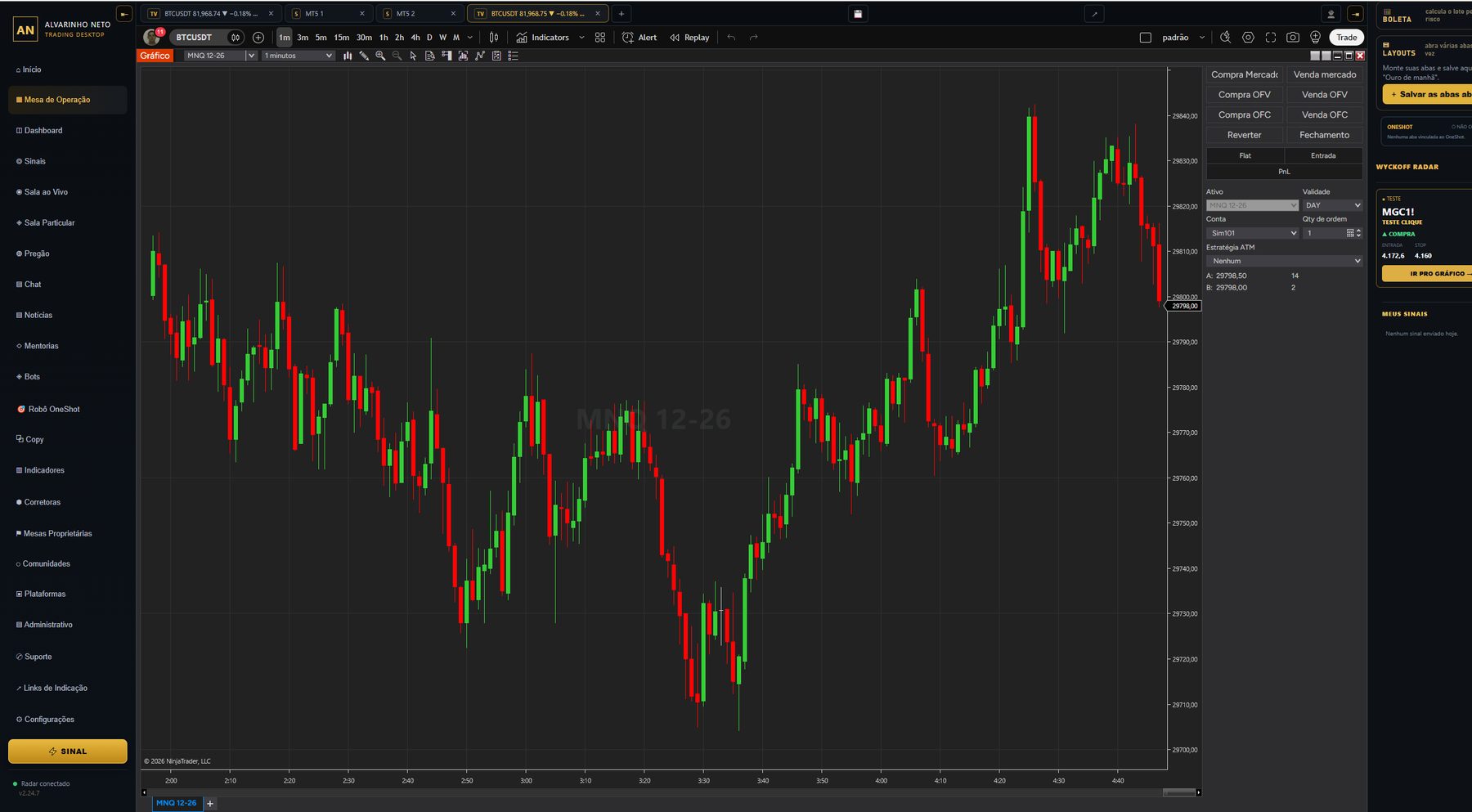Screen dimensions: 1472x812
Task: Enter fullscreen mode for the chart
Action: (1270, 38)
